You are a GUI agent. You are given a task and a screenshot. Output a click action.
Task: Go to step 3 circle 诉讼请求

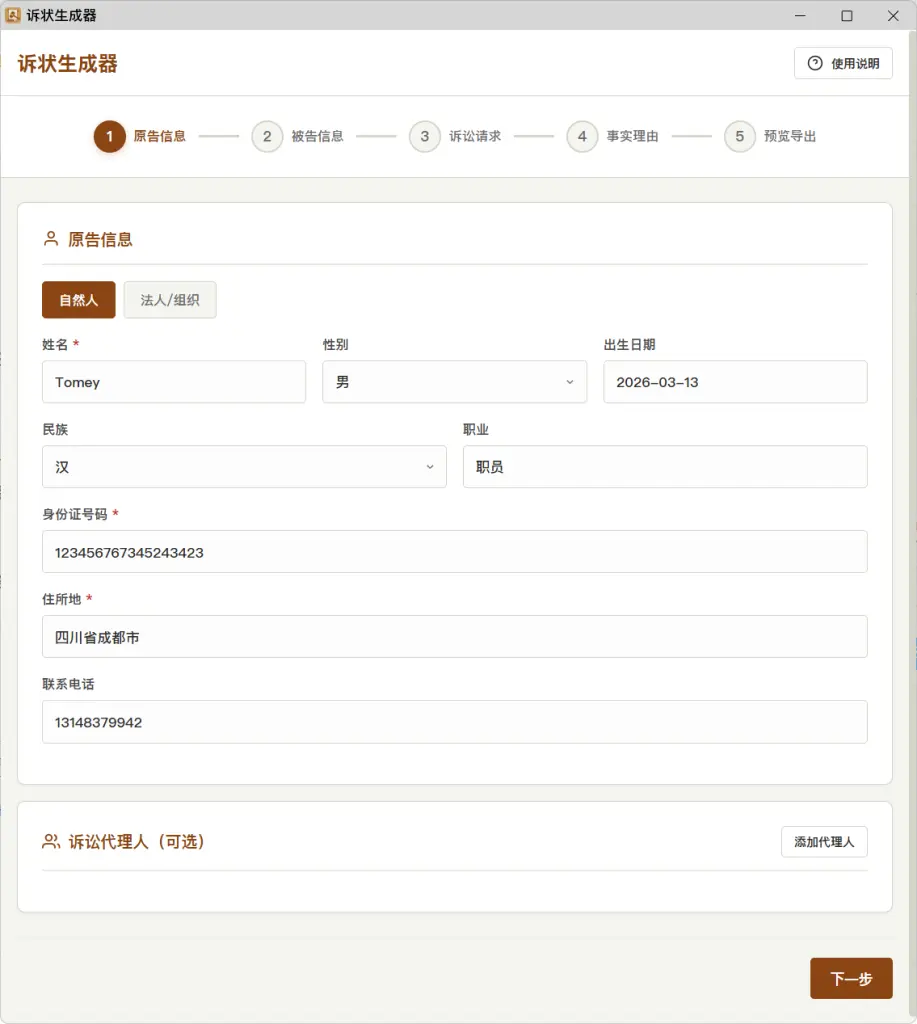[x=425, y=136]
